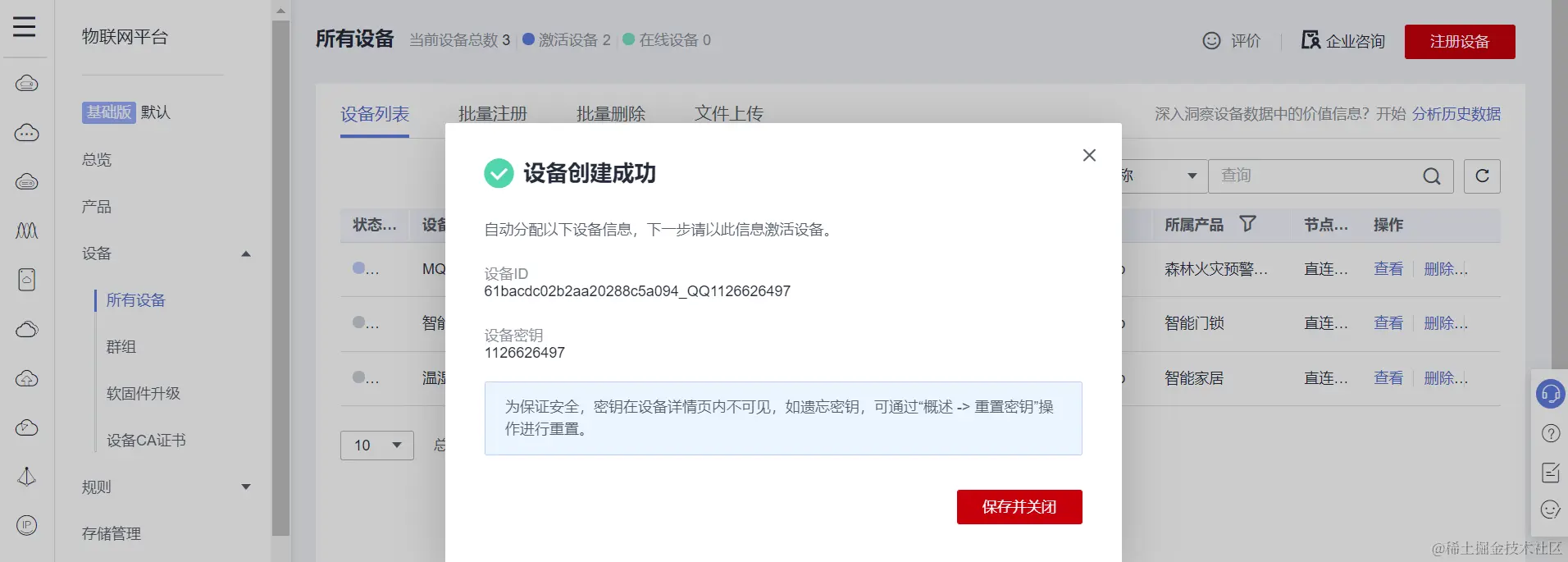
Task: Close the device created dialog
Action: (x=1089, y=155)
